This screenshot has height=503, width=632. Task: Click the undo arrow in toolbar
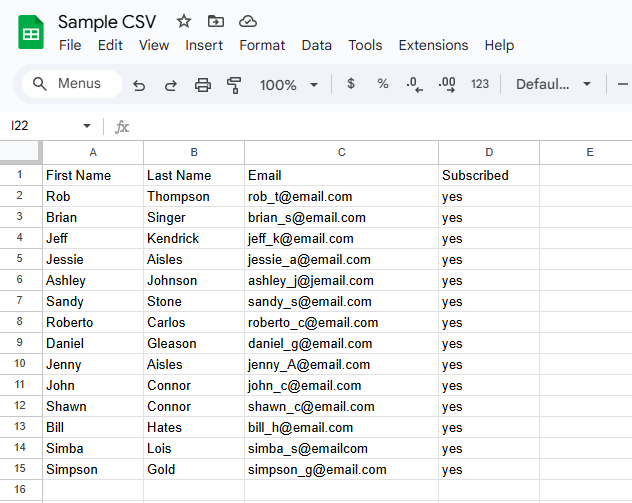pos(139,85)
